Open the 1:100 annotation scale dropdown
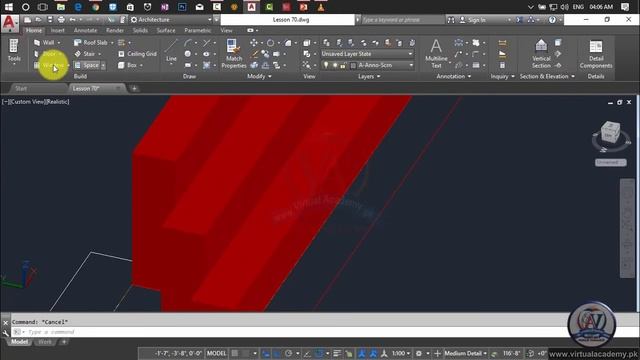 tap(401, 353)
